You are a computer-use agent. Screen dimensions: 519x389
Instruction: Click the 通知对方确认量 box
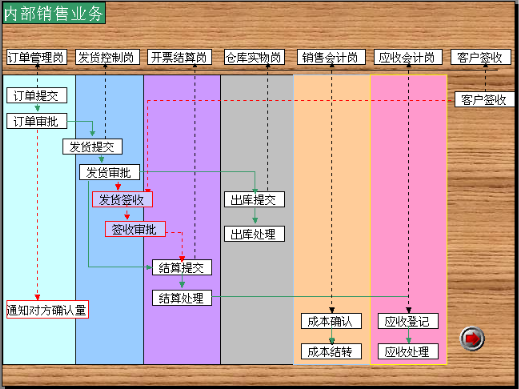pyautogui.click(x=47, y=310)
